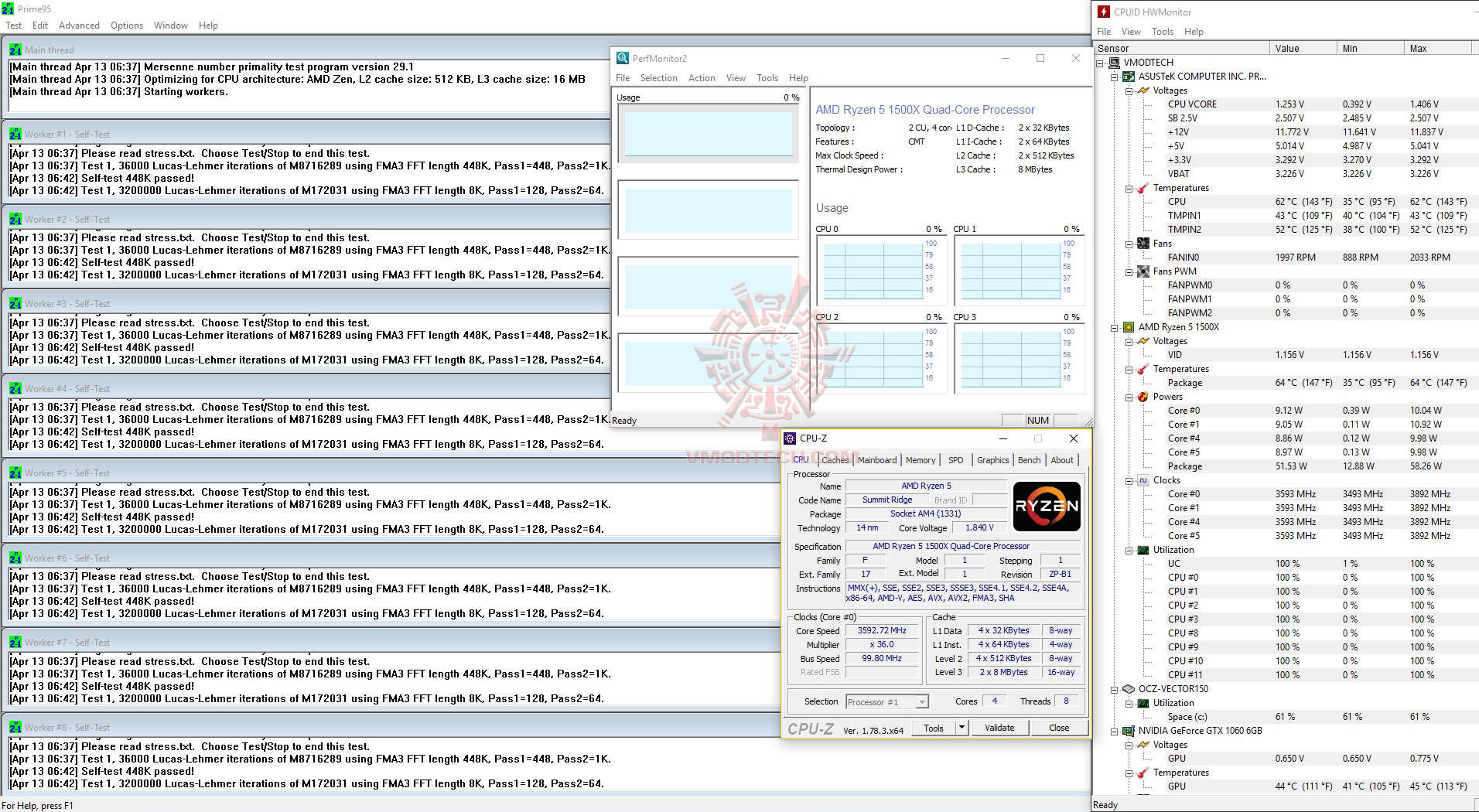Click the Utilization icon under AMD Ryzen 5 1500X

pos(1143,550)
